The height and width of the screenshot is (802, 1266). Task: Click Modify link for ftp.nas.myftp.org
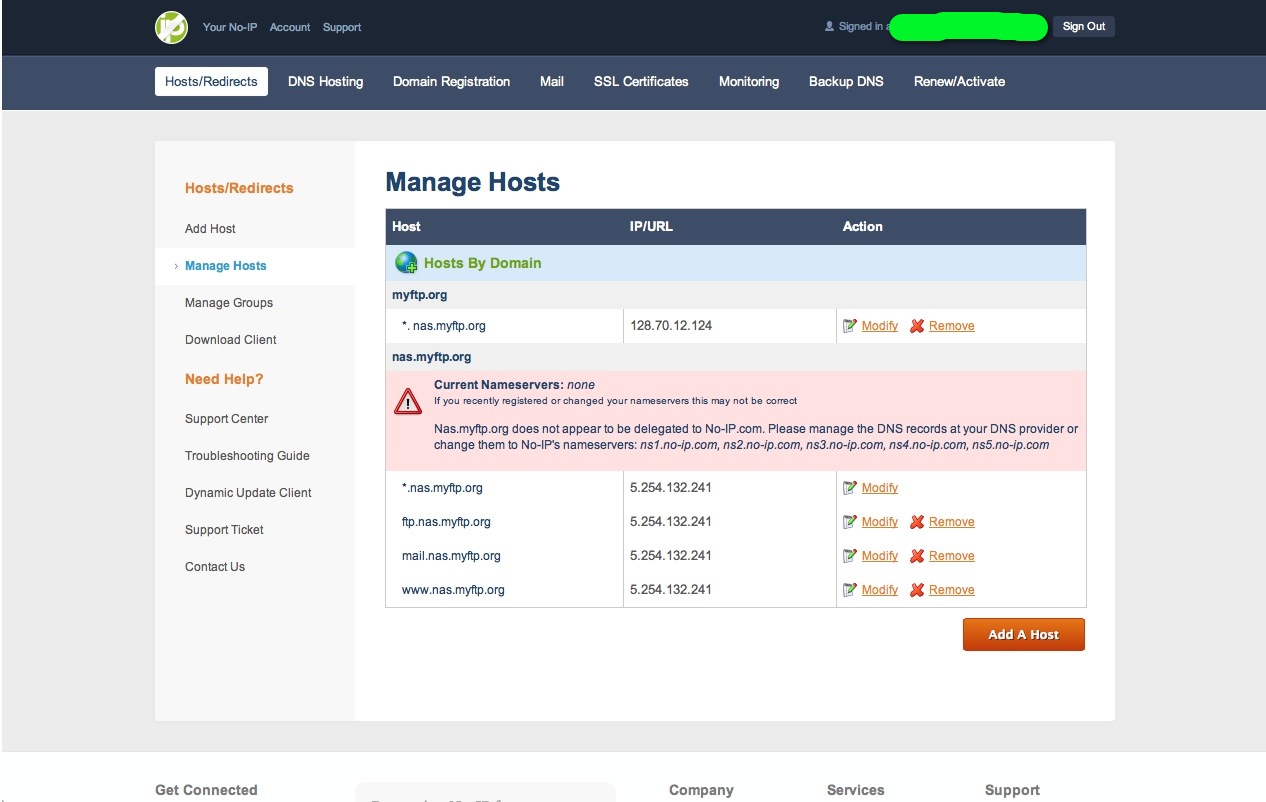[x=880, y=522]
